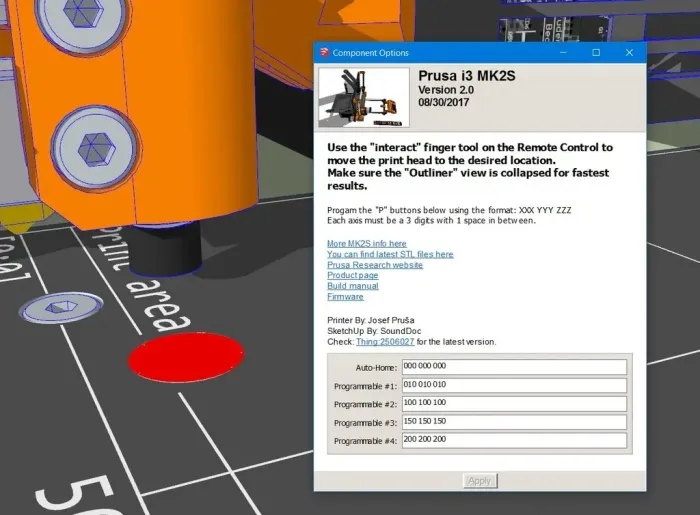The width and height of the screenshot is (700, 515).
Task: Open the Thing:2506027 link
Action: 385,342
